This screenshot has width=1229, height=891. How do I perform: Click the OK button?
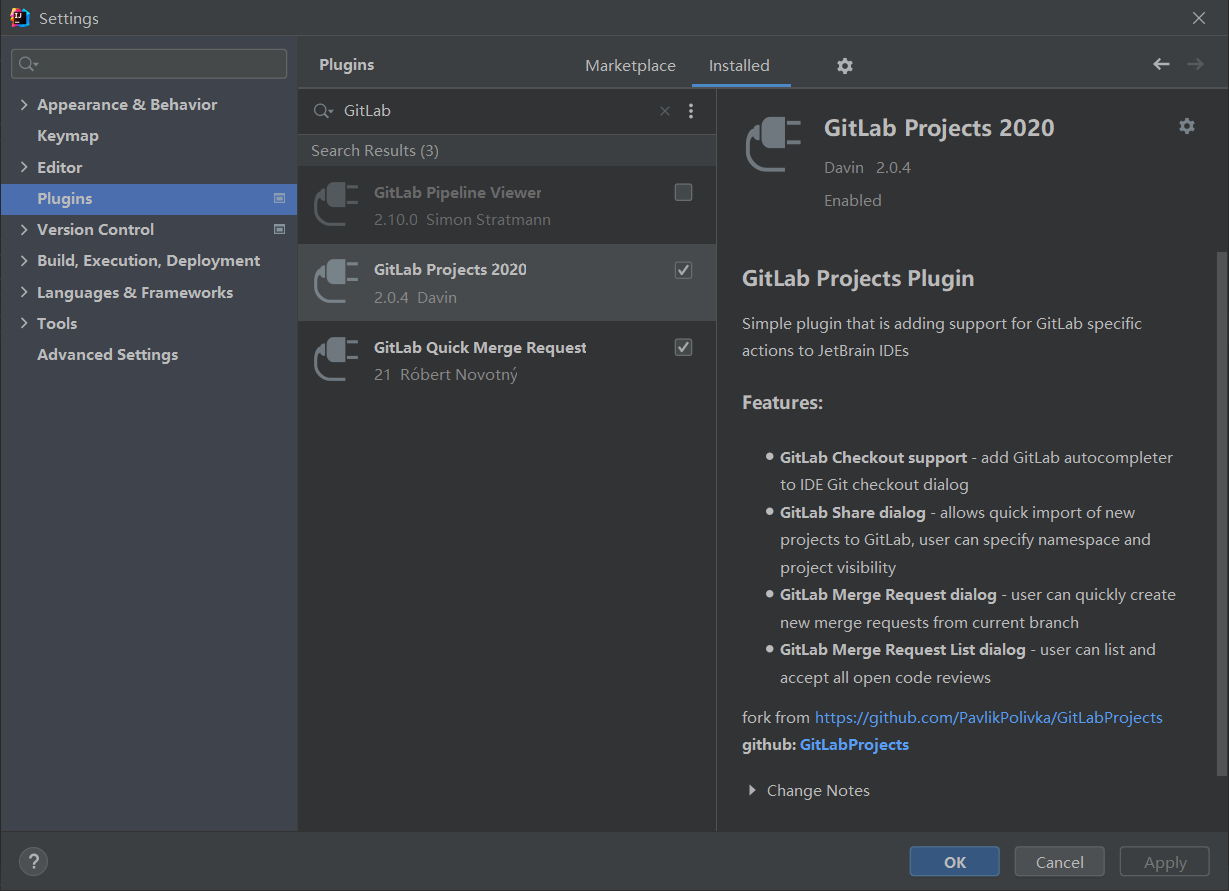tap(954, 862)
